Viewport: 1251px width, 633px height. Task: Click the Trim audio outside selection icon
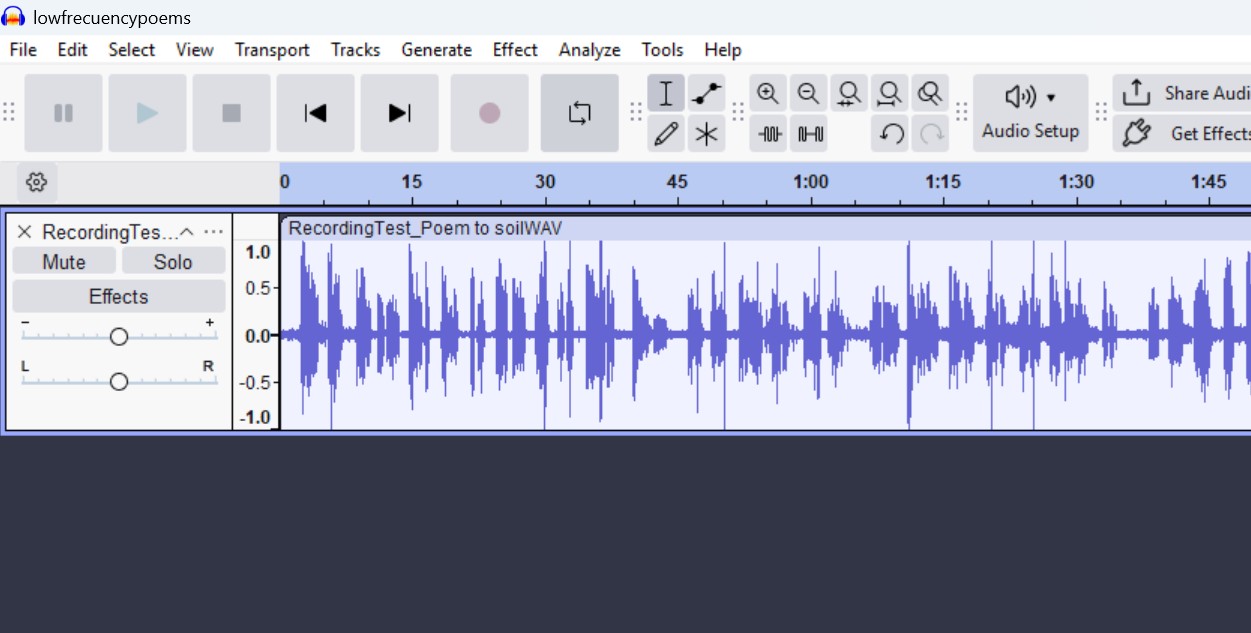(769, 132)
